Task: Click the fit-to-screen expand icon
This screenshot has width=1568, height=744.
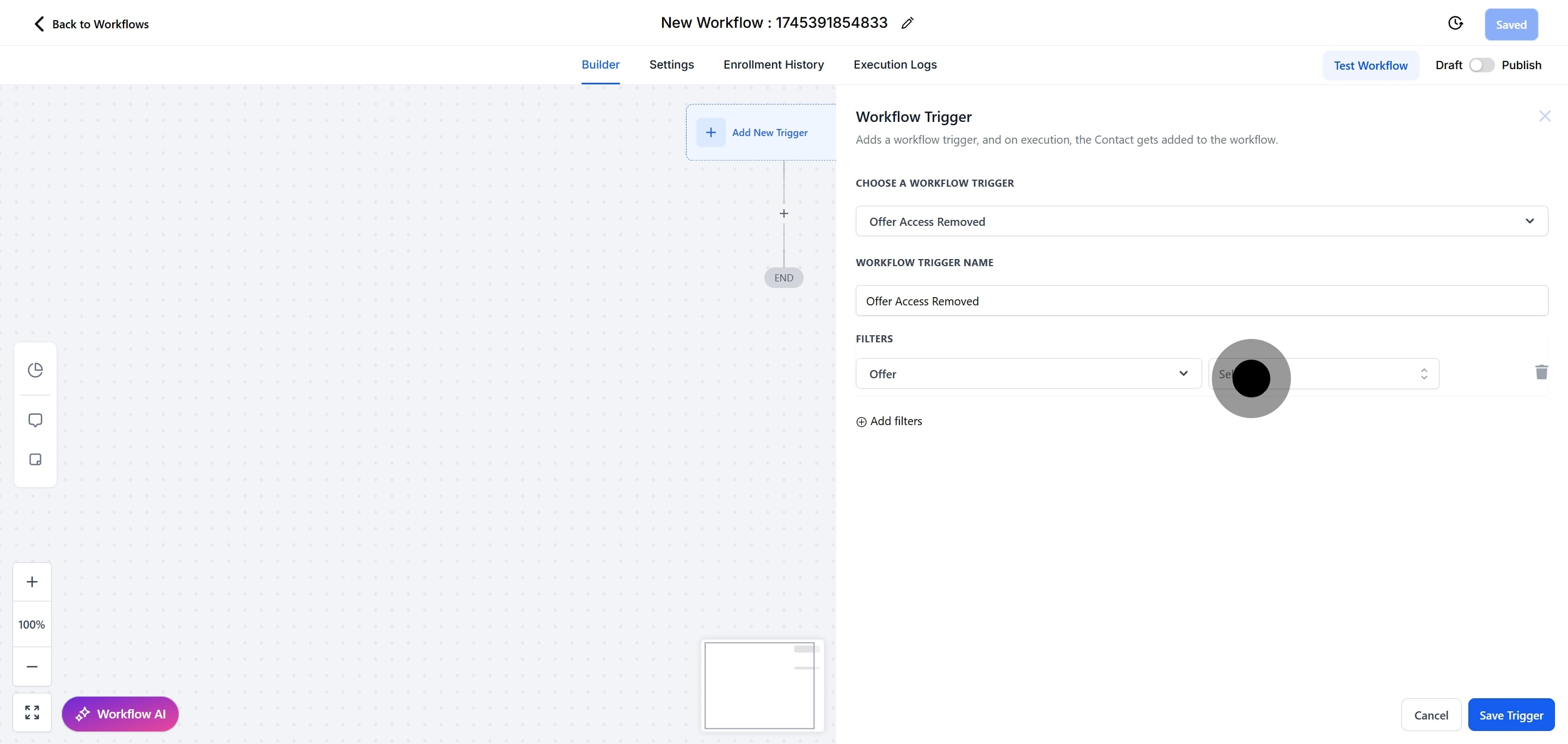Action: coord(32,712)
